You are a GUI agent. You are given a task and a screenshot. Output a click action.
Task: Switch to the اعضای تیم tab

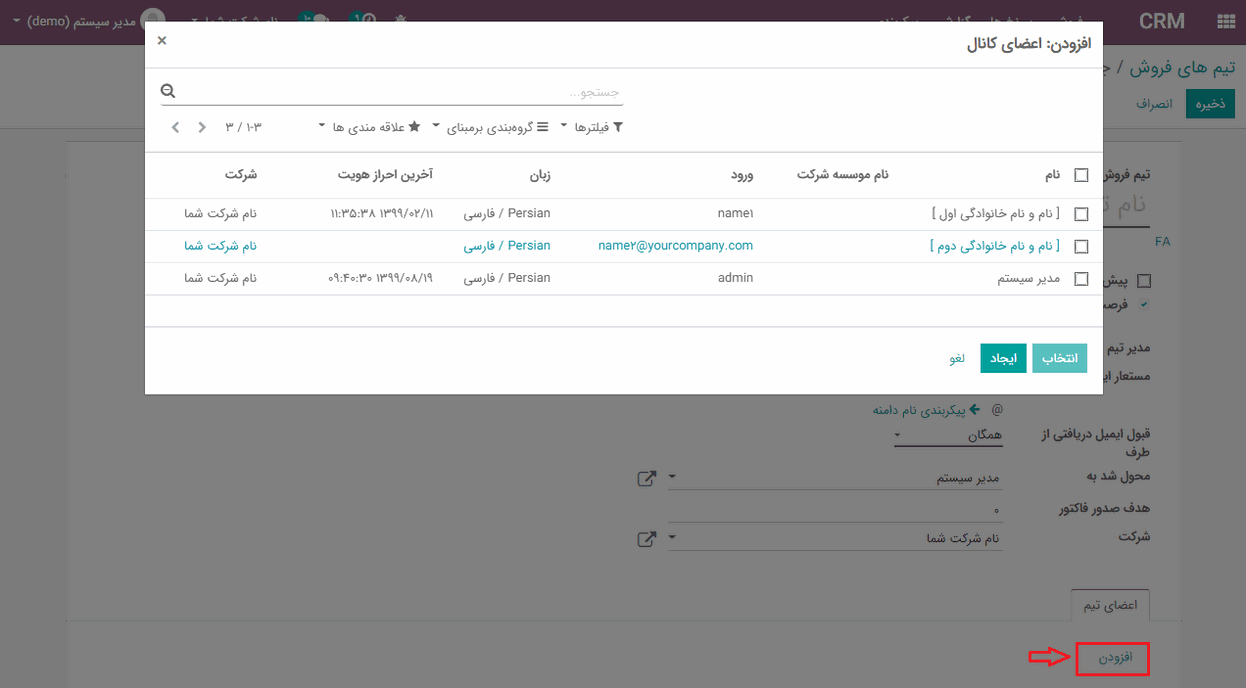click(1110, 605)
